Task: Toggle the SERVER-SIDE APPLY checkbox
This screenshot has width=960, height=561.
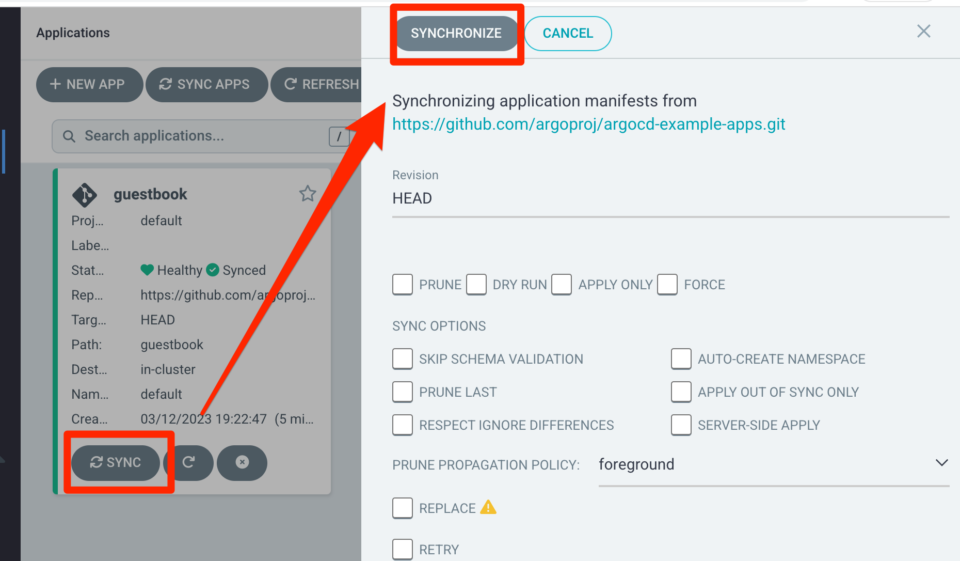Action: [681, 425]
